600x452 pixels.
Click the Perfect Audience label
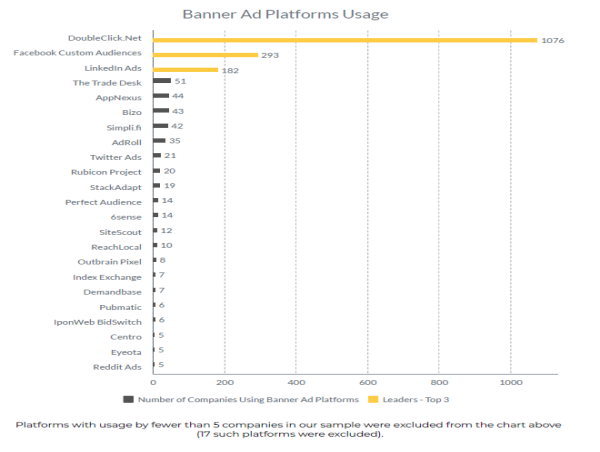(103, 202)
